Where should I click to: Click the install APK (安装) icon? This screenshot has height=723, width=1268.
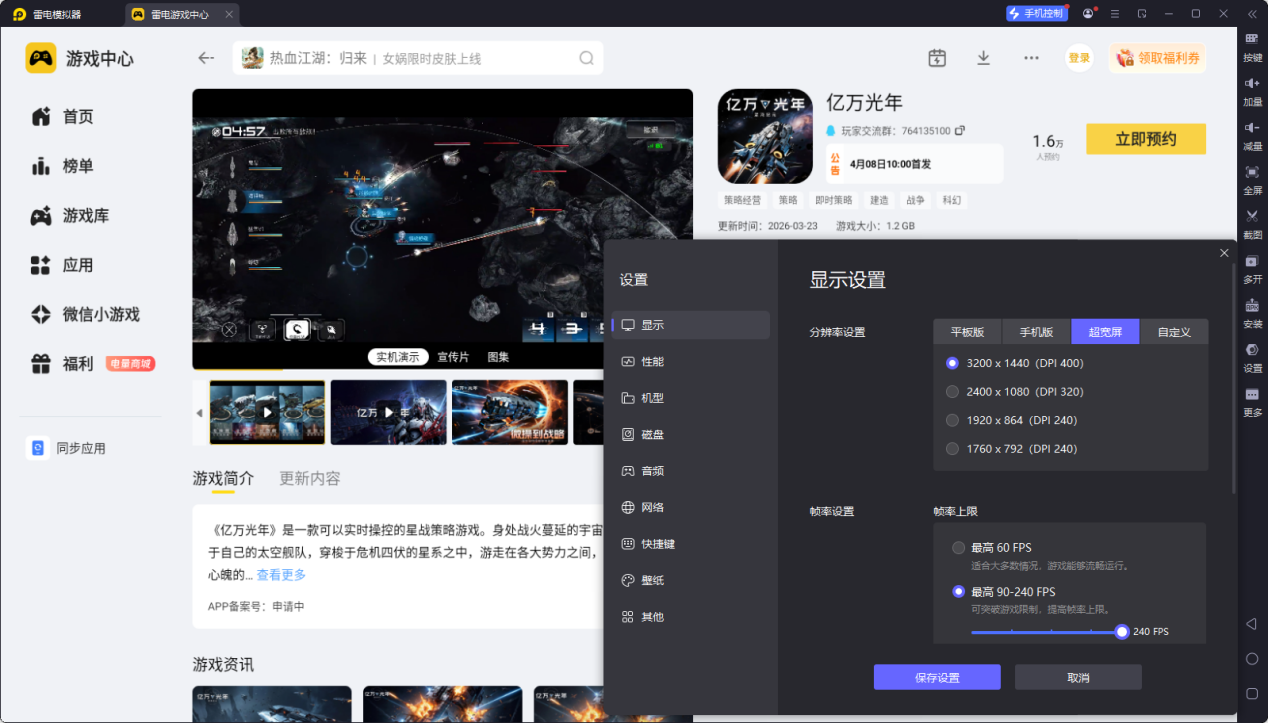tap(1252, 305)
